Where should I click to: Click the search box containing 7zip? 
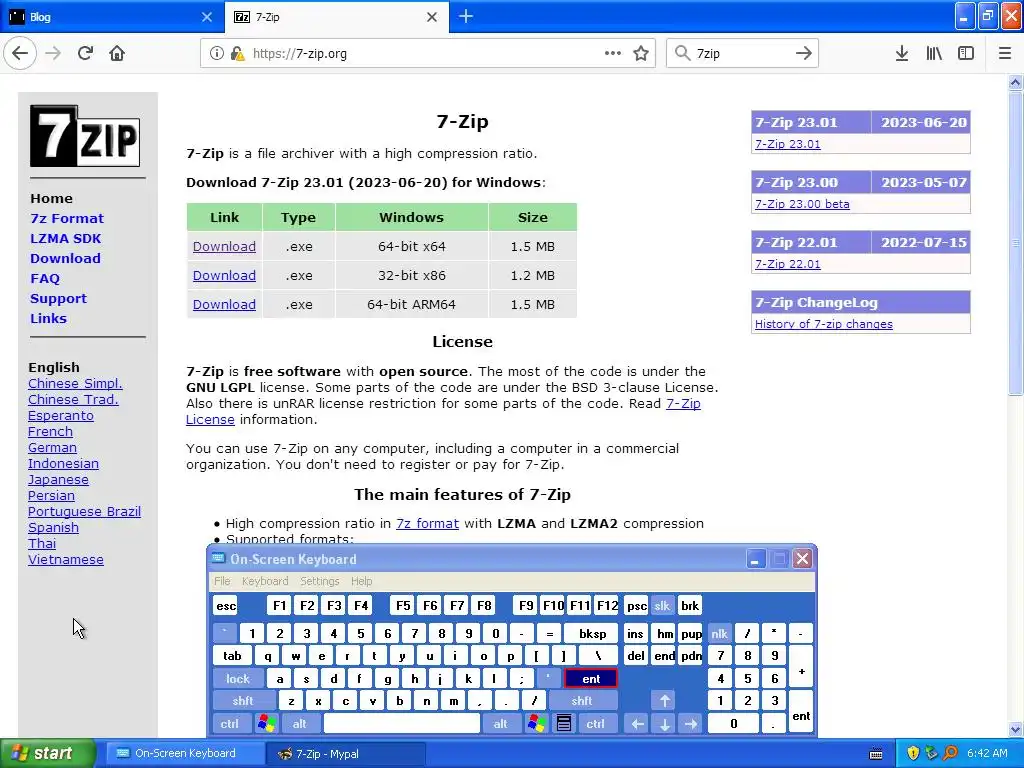741,53
